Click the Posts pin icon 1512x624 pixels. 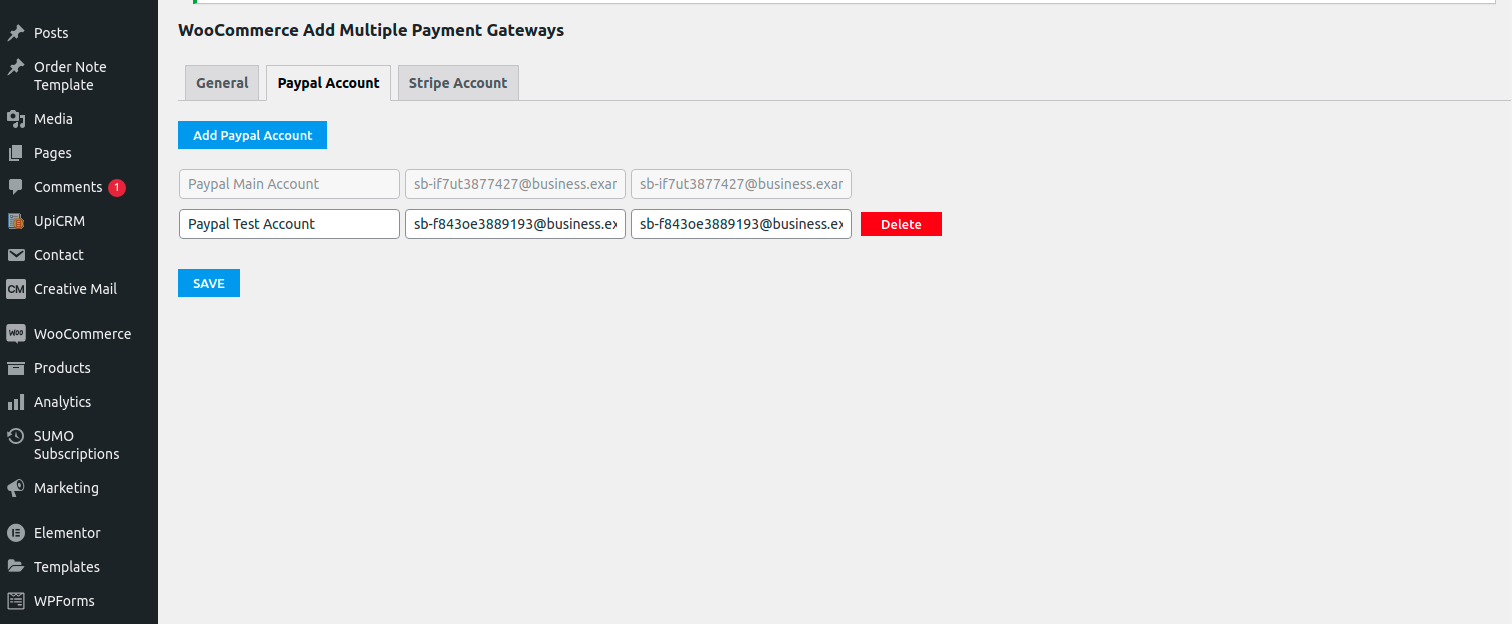tap(16, 33)
